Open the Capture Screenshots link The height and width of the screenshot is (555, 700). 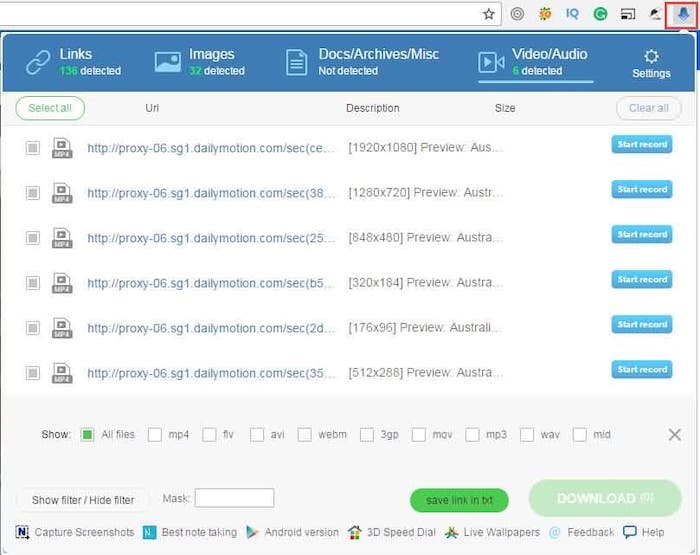pyautogui.click(x=75, y=532)
